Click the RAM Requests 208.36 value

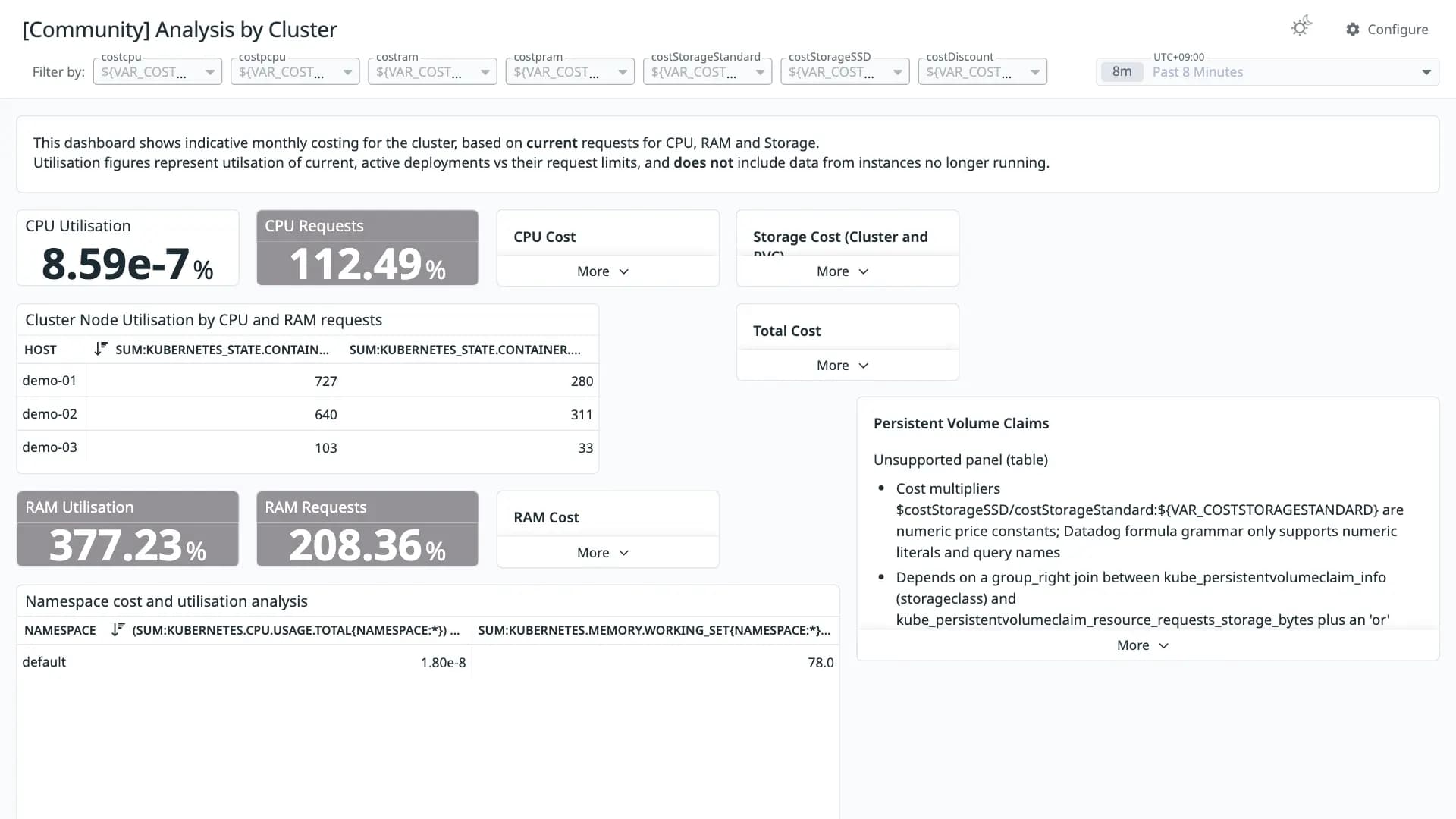coord(367,545)
